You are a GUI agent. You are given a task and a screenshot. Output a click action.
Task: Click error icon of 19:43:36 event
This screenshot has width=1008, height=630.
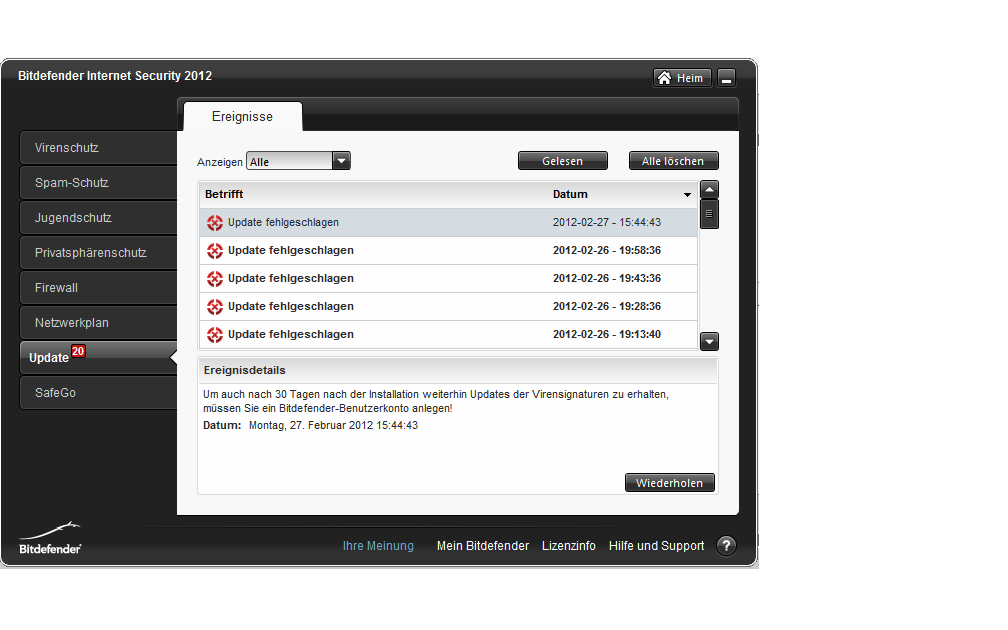[215, 278]
